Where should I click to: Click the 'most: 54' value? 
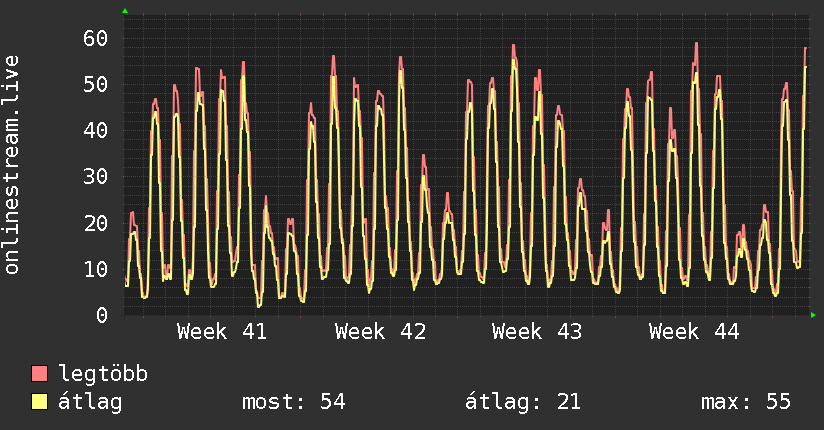[294, 402]
